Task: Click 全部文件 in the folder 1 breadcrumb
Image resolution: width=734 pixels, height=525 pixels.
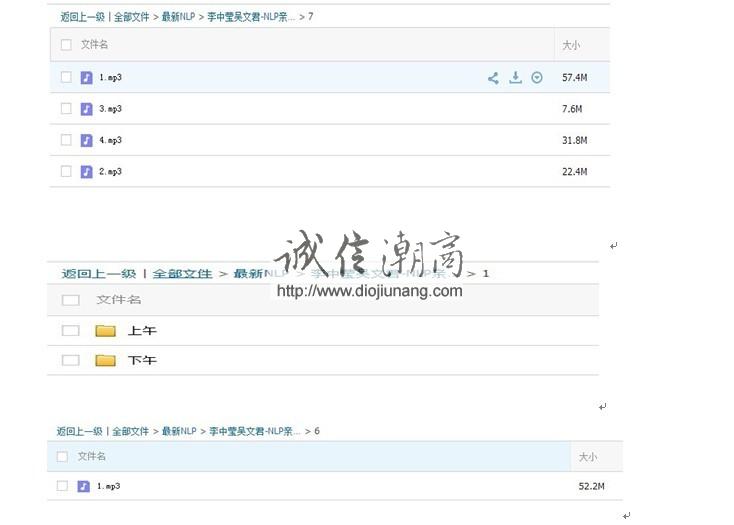Action: pos(182,274)
